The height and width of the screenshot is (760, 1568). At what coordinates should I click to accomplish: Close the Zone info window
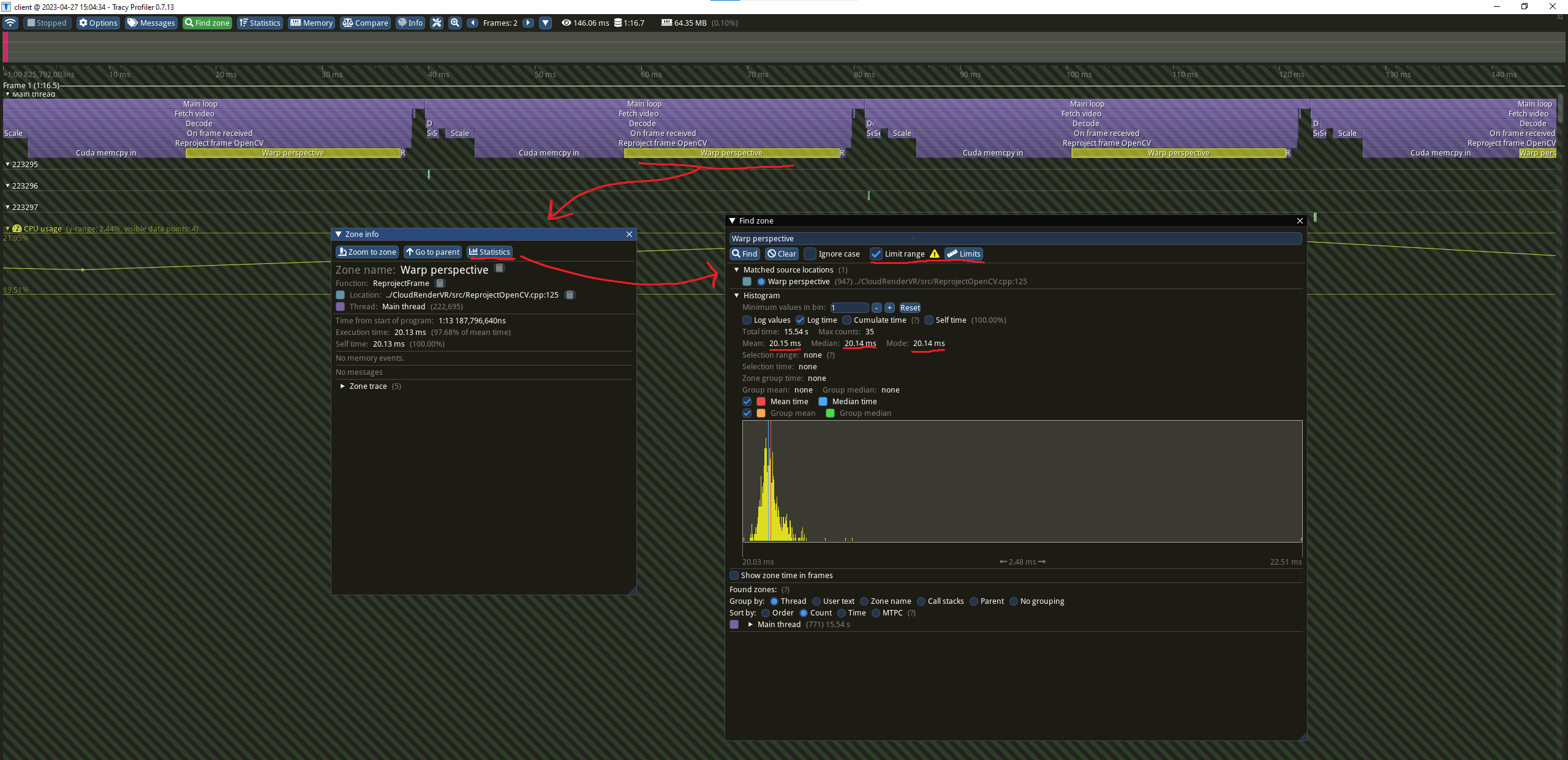629,234
